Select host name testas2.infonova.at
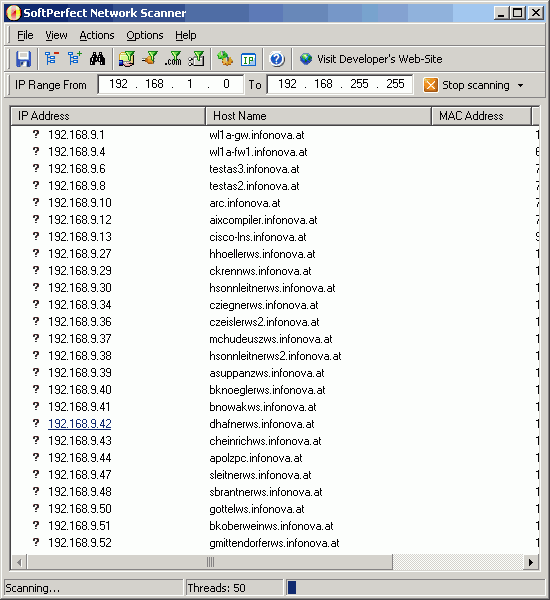The height and width of the screenshot is (600, 550). tap(254, 186)
